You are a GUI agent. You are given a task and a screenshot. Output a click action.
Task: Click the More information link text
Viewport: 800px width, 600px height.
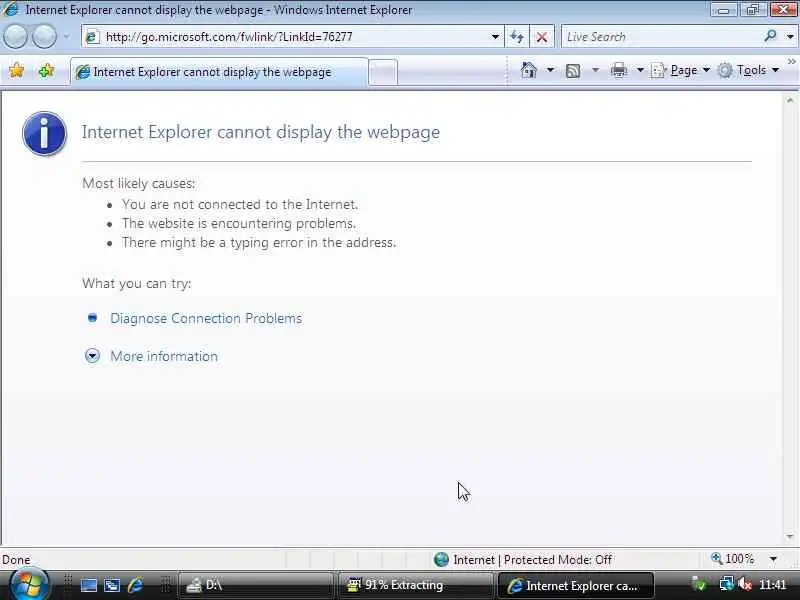pyautogui.click(x=164, y=356)
